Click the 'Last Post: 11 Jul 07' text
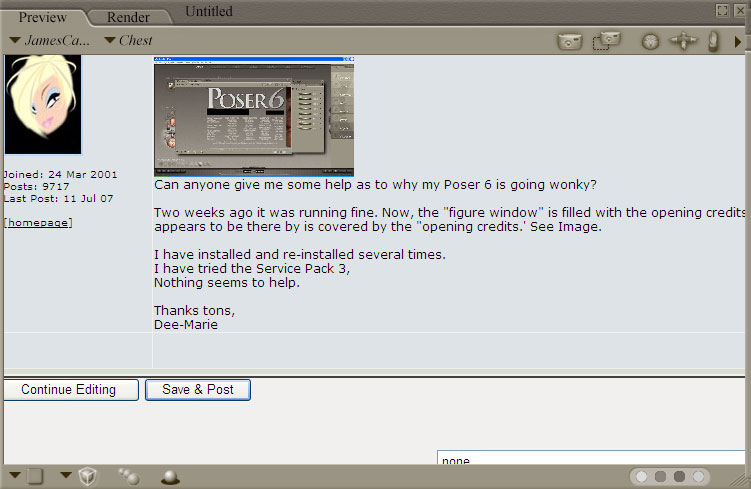 (58, 198)
